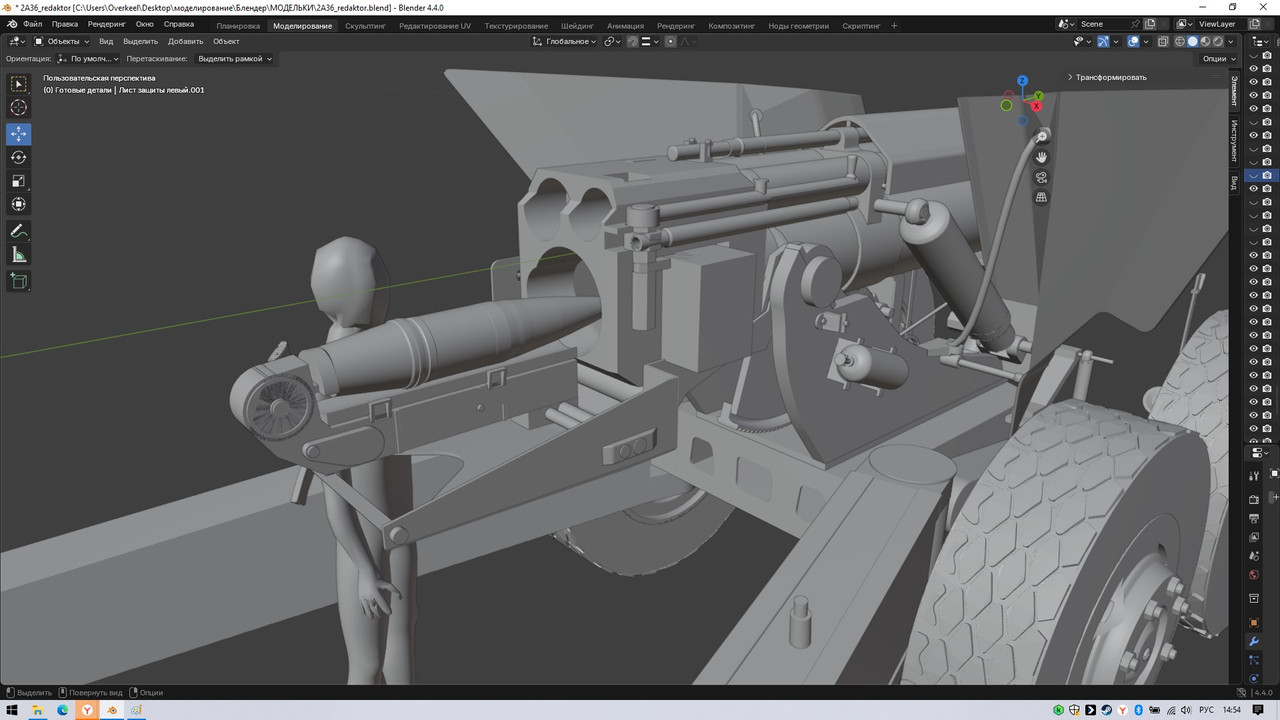The image size is (1280, 720).
Task: Open the World properties tab icon
Action: pyautogui.click(x=1254, y=575)
